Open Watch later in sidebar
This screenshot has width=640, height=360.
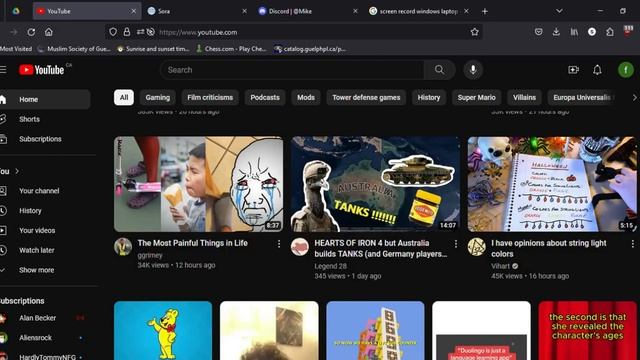click(x=45, y=250)
